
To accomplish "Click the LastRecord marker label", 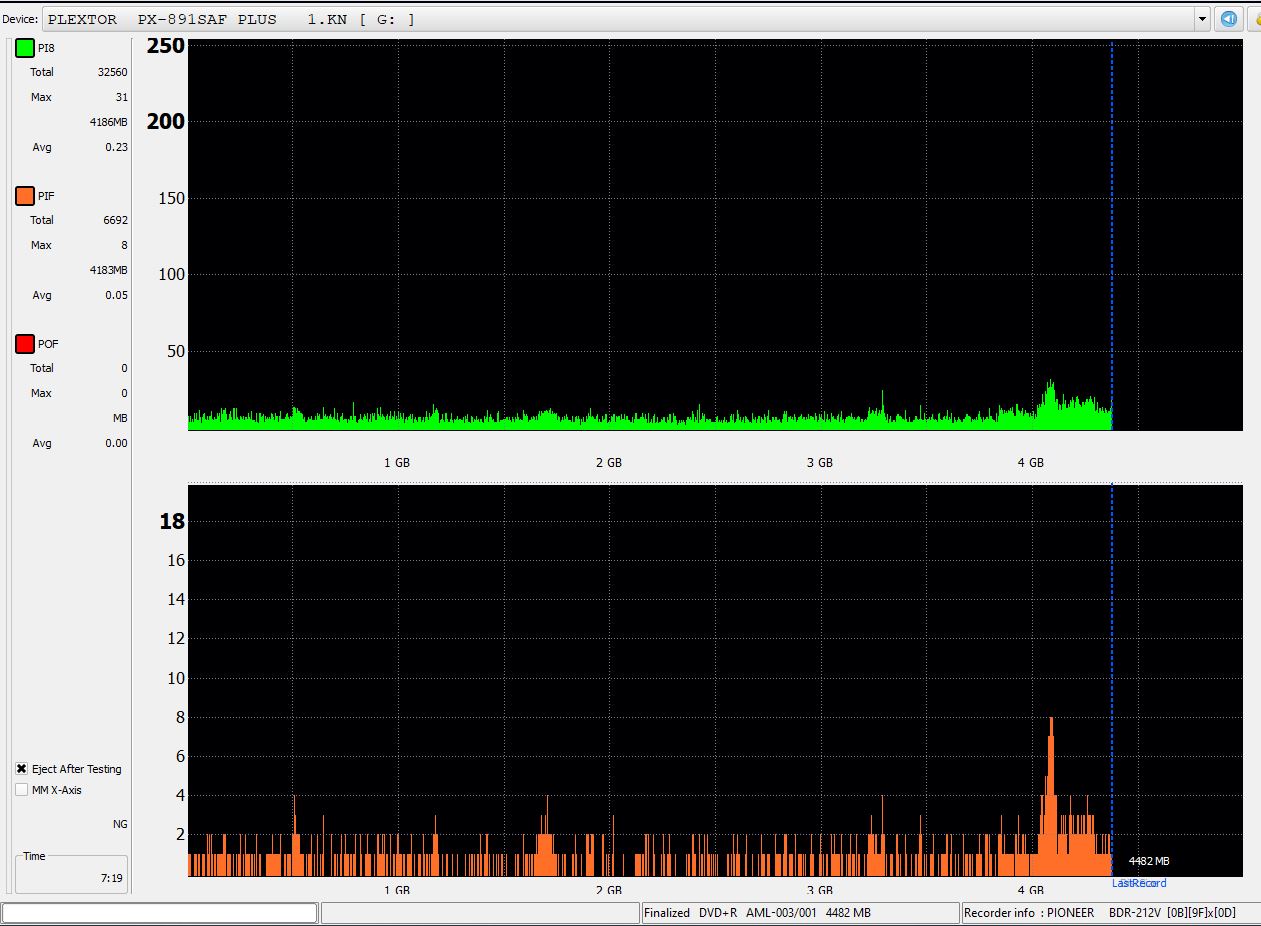I will (1139, 883).
